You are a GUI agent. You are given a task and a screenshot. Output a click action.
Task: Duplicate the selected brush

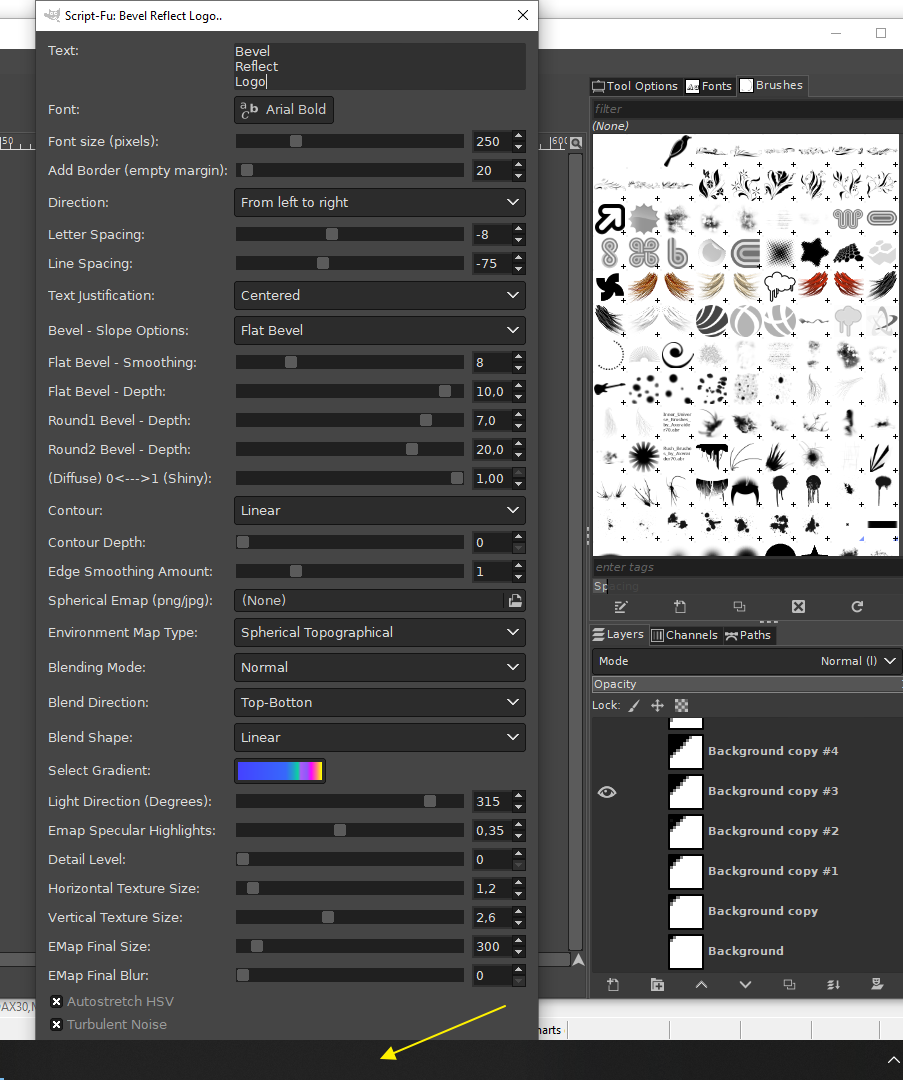[739, 607]
